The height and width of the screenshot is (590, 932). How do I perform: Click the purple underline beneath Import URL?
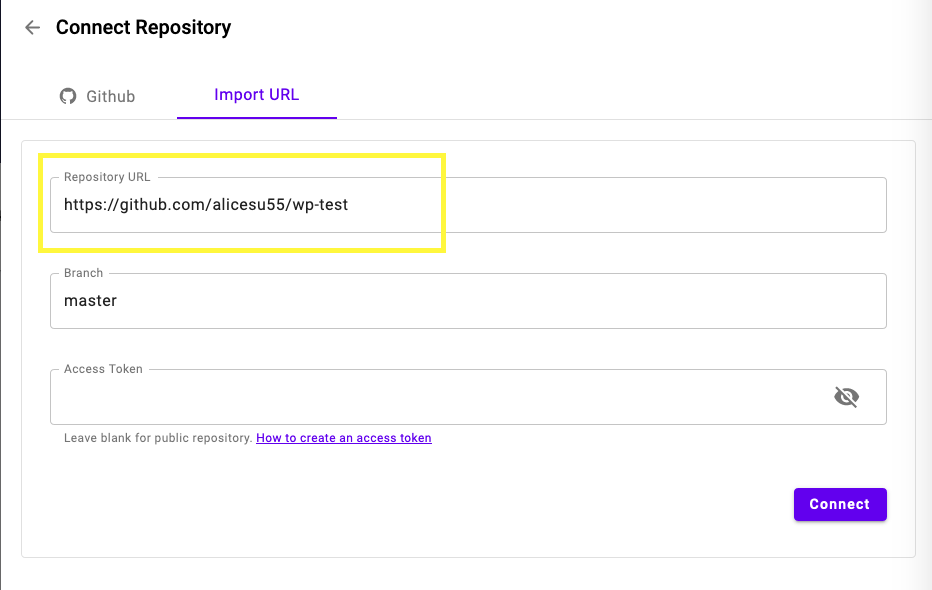pyautogui.click(x=257, y=117)
